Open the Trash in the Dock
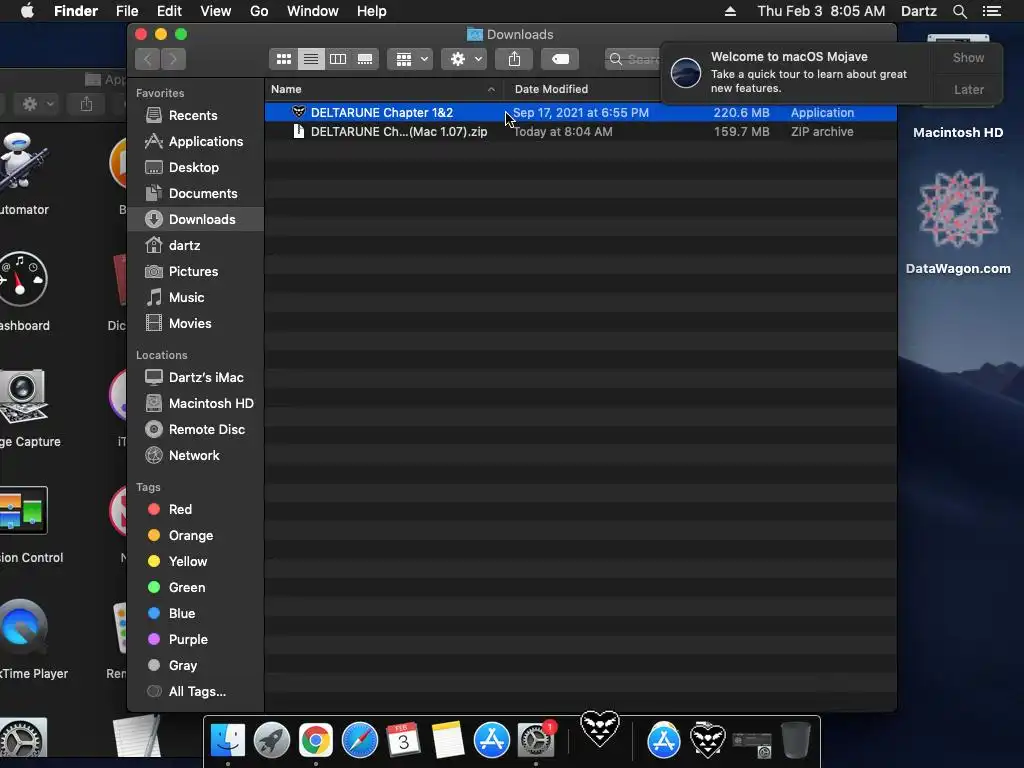The image size is (1024, 768). coord(795,740)
